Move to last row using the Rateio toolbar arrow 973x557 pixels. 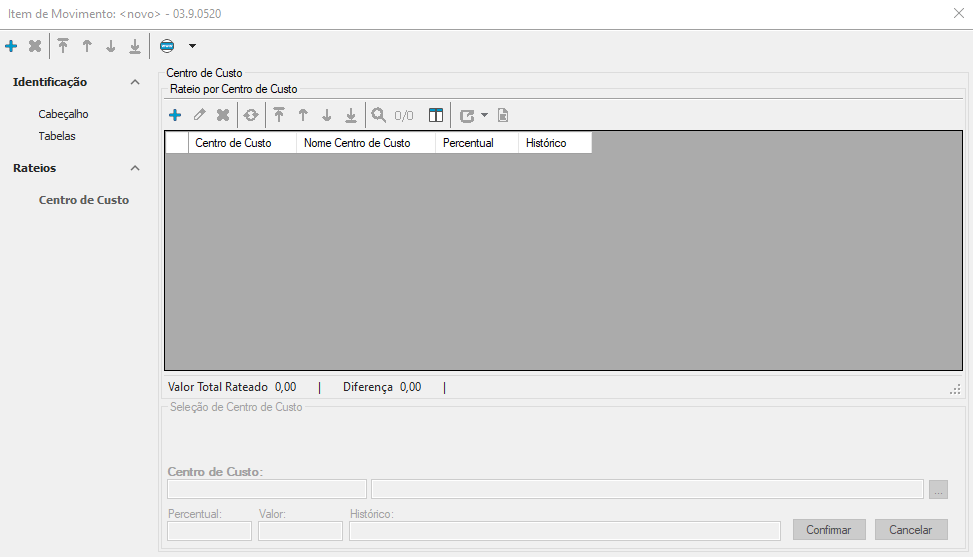click(351, 115)
